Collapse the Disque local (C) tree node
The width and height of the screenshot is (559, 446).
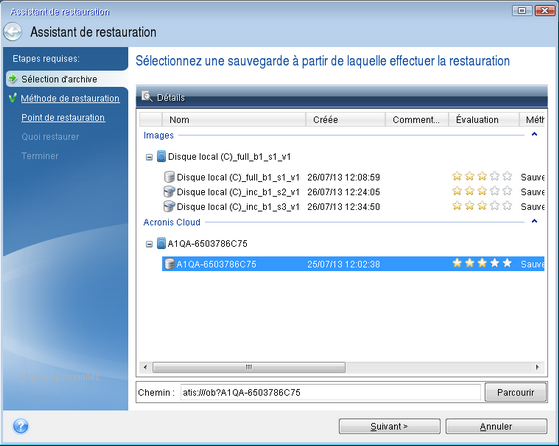(x=149, y=157)
